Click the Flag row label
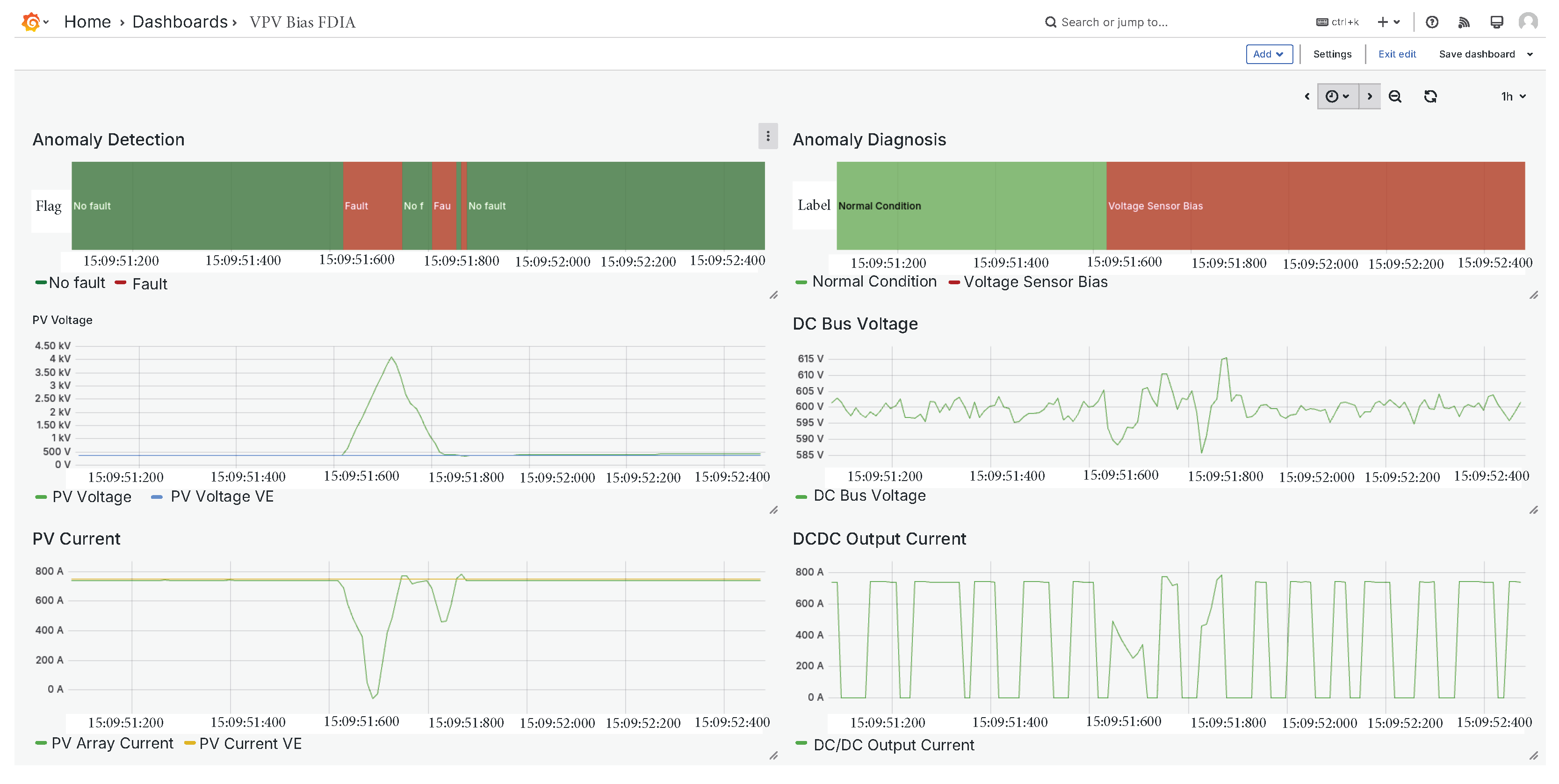The height and width of the screenshot is (784, 1559). pyautogui.click(x=49, y=206)
